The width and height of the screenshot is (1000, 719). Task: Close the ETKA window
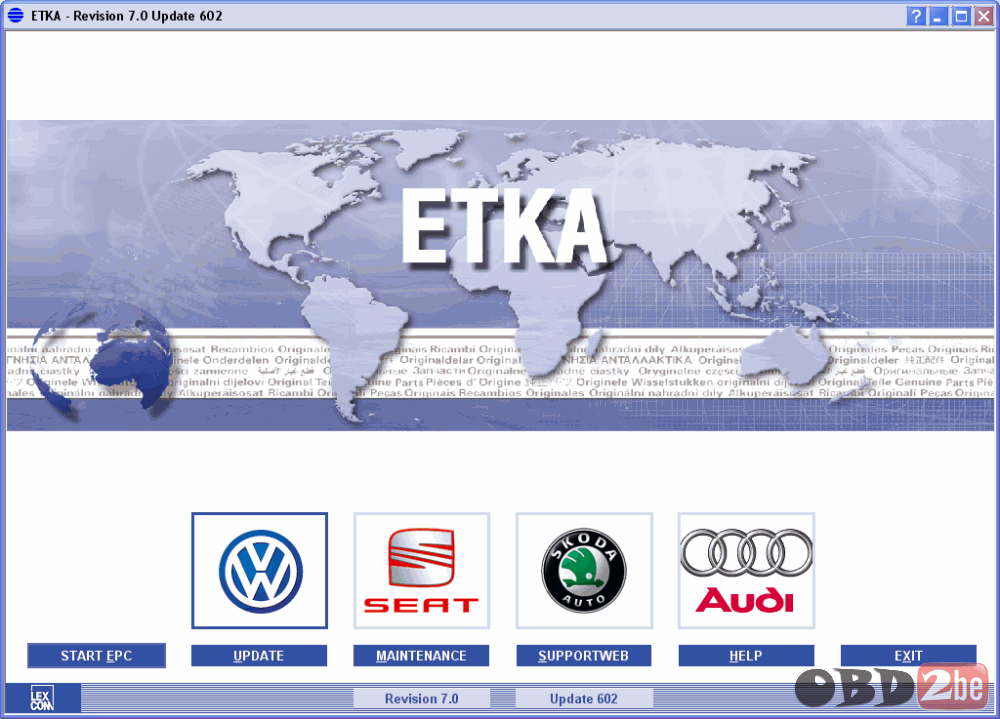pos(983,16)
